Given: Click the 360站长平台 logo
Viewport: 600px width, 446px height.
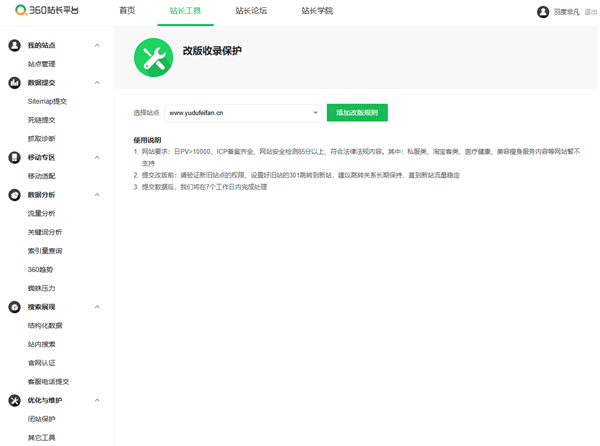Looking at the screenshot, I should coord(47,10).
